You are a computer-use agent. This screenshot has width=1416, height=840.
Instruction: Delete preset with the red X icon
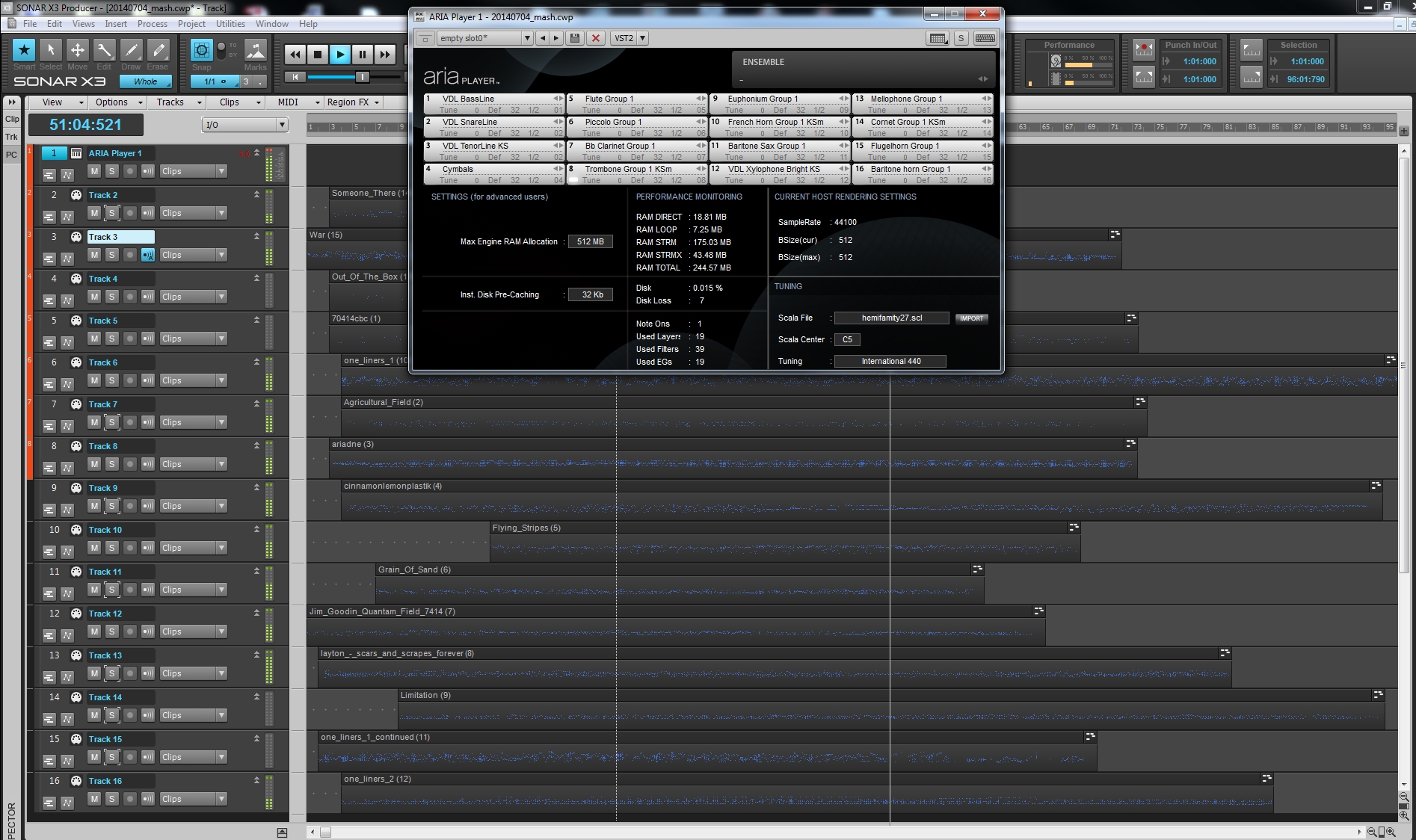596,38
